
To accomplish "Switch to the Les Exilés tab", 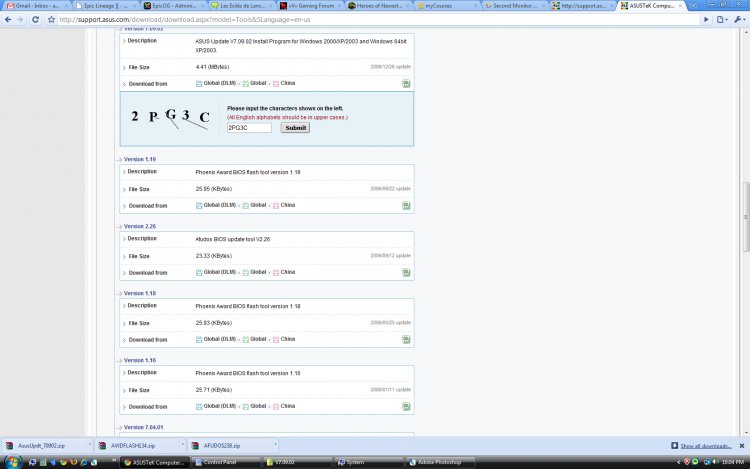I will [x=242, y=6].
